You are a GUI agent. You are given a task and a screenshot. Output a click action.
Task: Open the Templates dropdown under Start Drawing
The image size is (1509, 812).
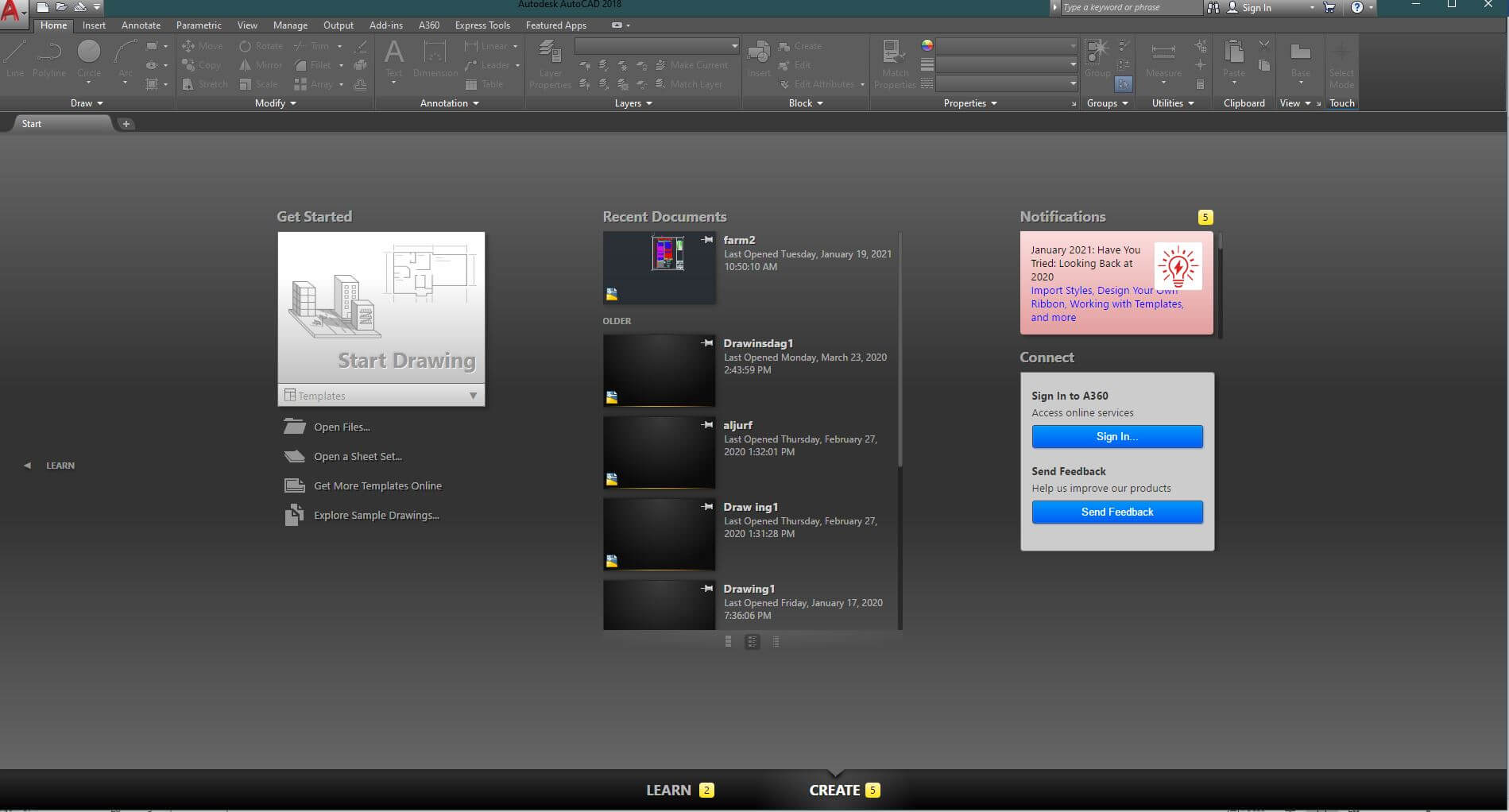[x=381, y=396]
